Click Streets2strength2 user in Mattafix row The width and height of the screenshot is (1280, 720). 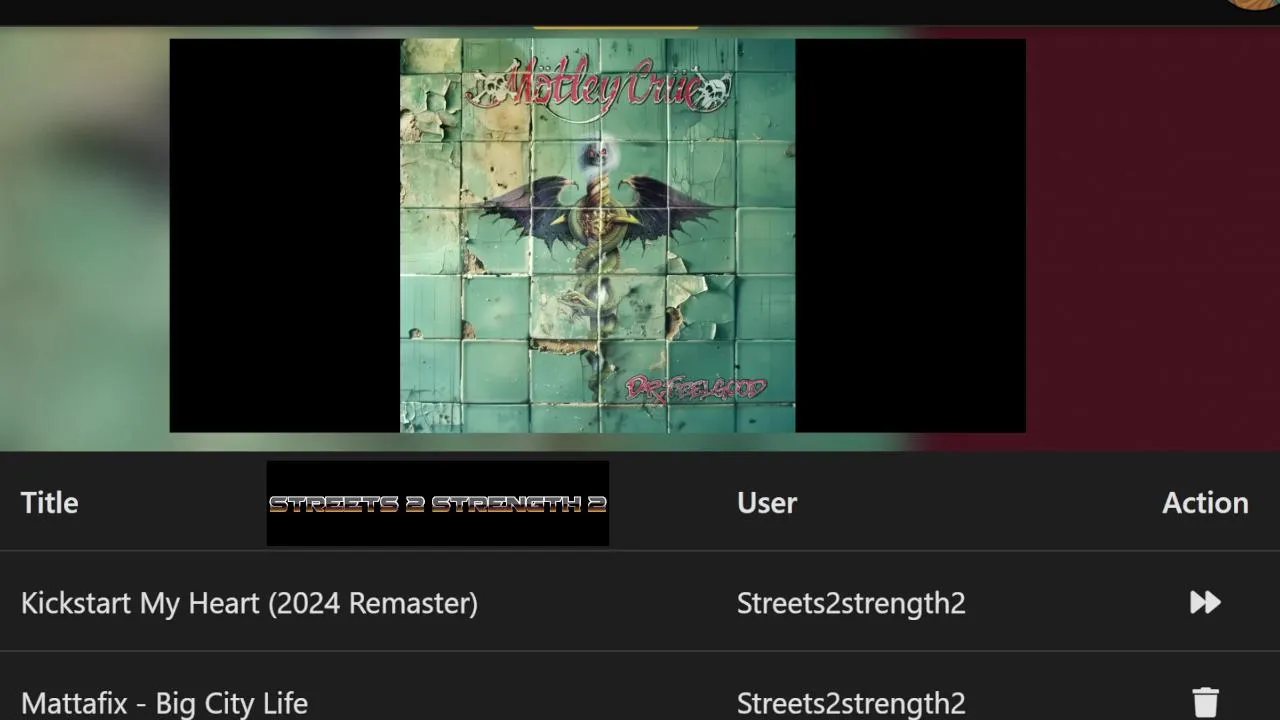click(851, 703)
